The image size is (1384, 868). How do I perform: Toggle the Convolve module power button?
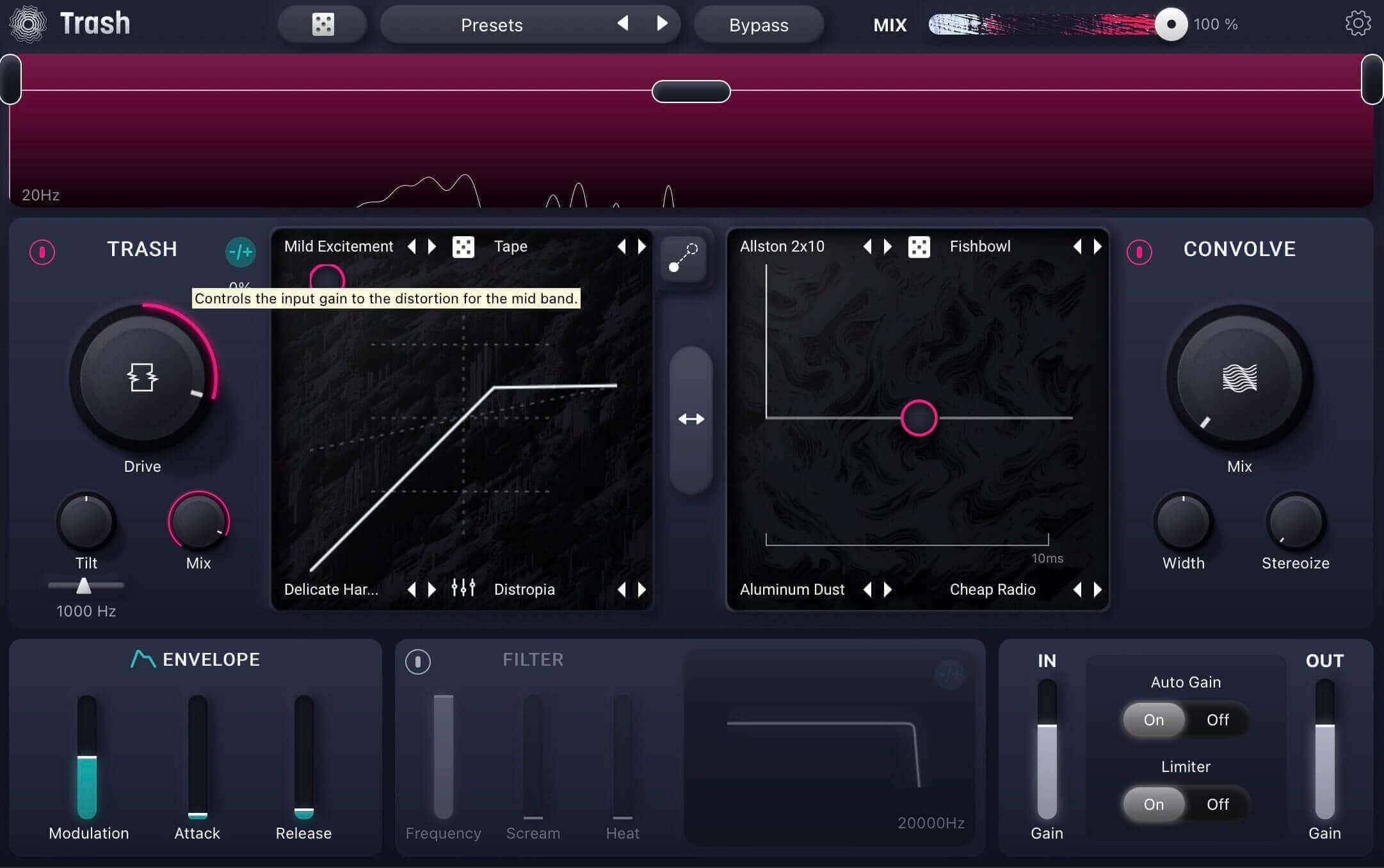[1139, 252]
